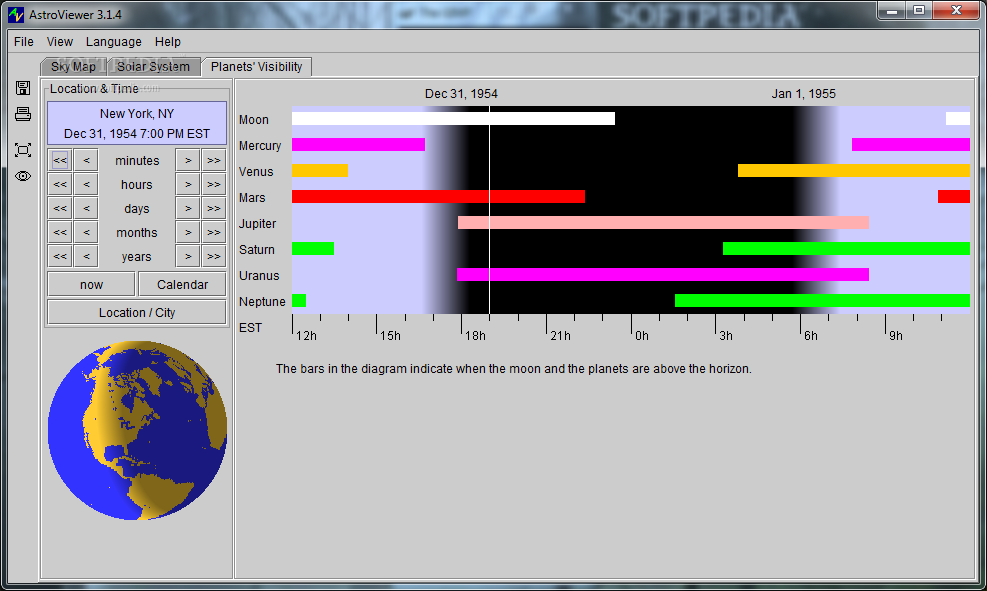Click the save (floppy disk) icon

23,88
